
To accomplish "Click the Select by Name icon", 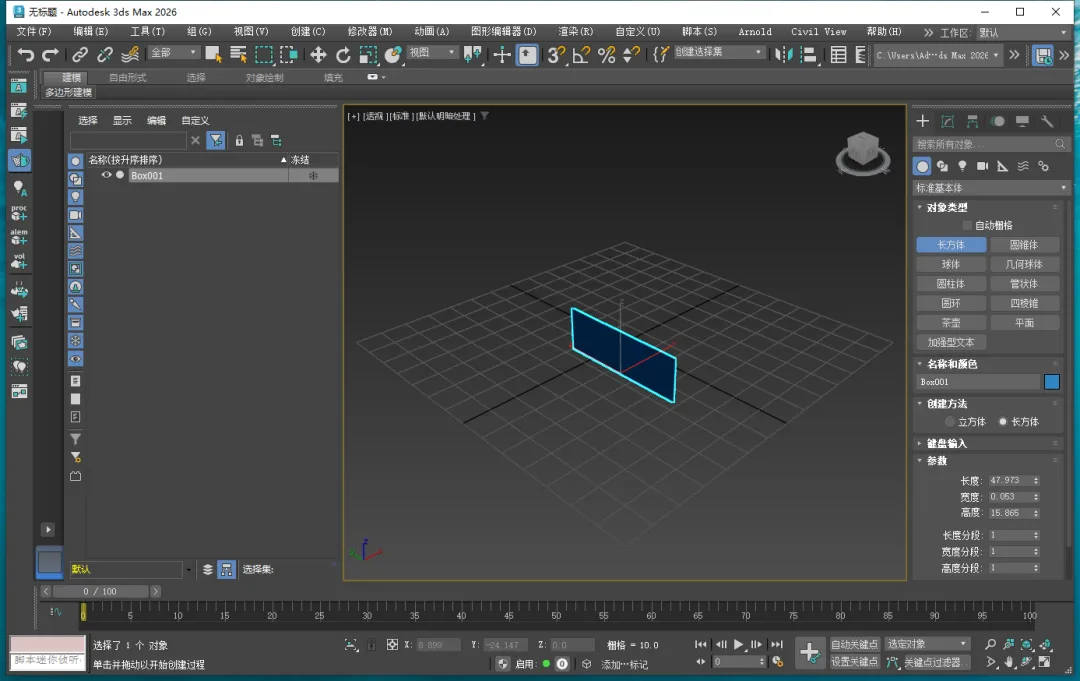I will click(x=238, y=55).
